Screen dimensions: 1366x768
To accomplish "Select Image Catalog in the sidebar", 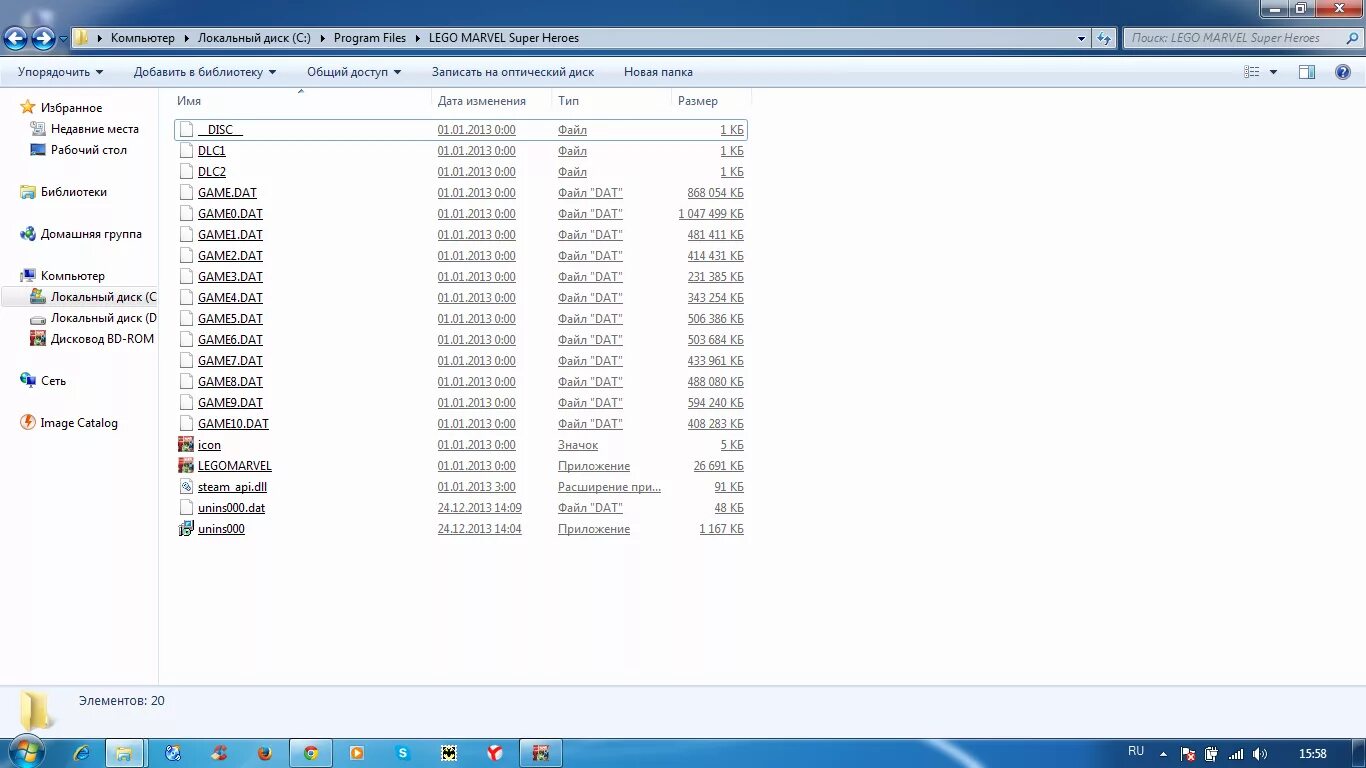I will [79, 423].
